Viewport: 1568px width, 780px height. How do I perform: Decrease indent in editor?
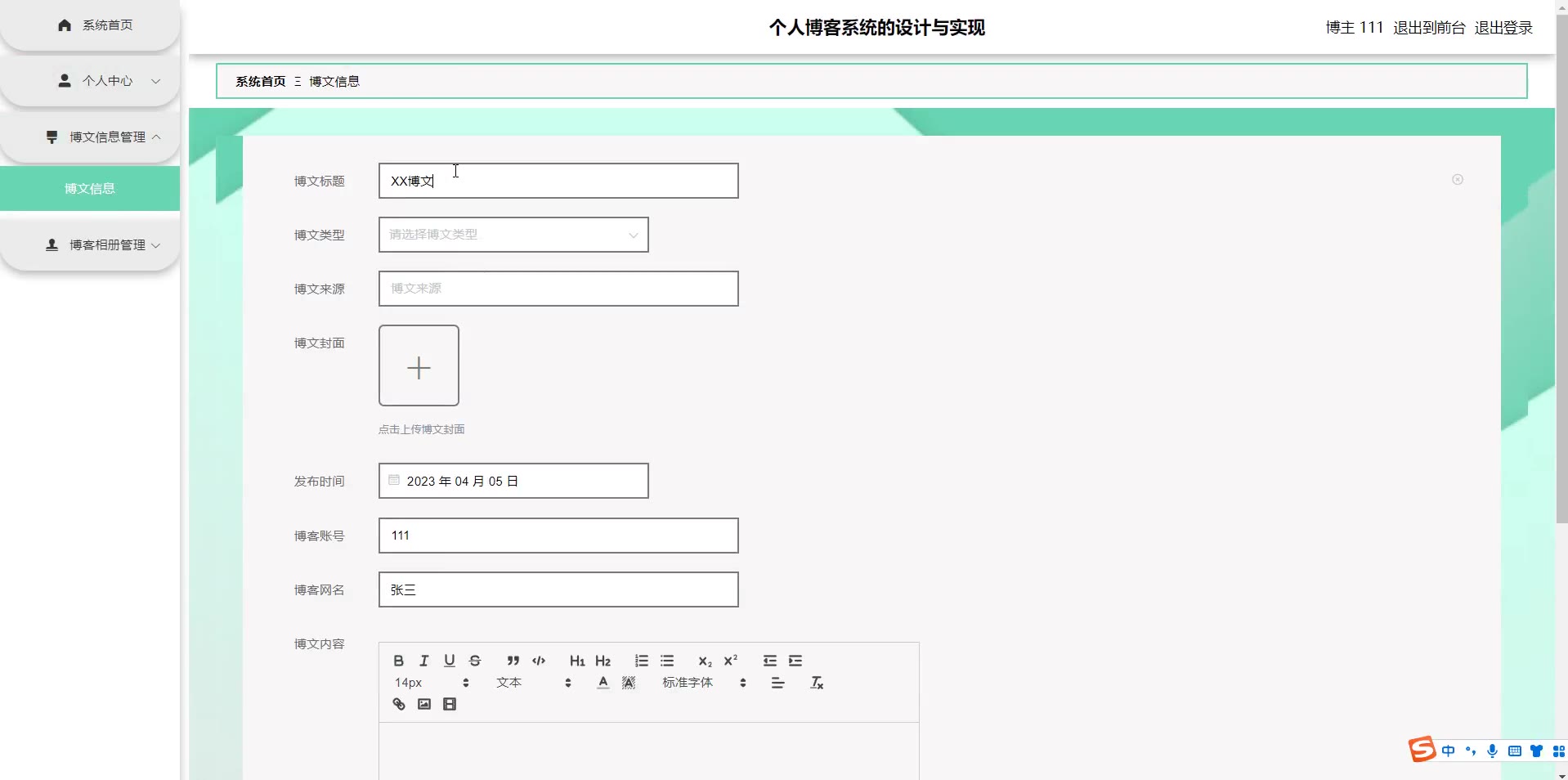click(769, 661)
